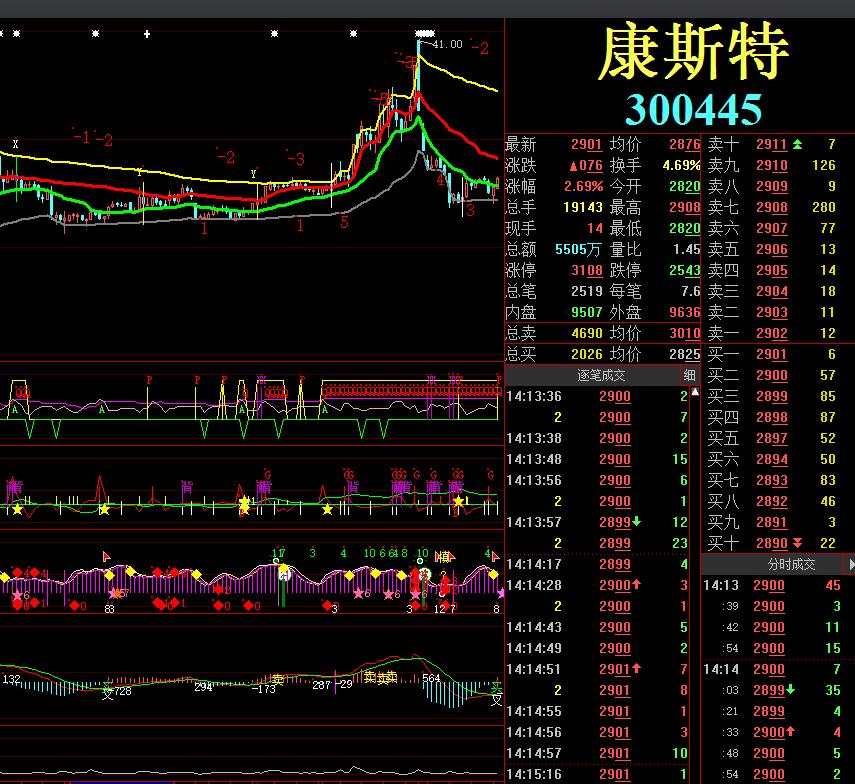This screenshot has width=855, height=784.
Task: Click the 卖七 price 2908
Action: pyautogui.click(x=772, y=207)
